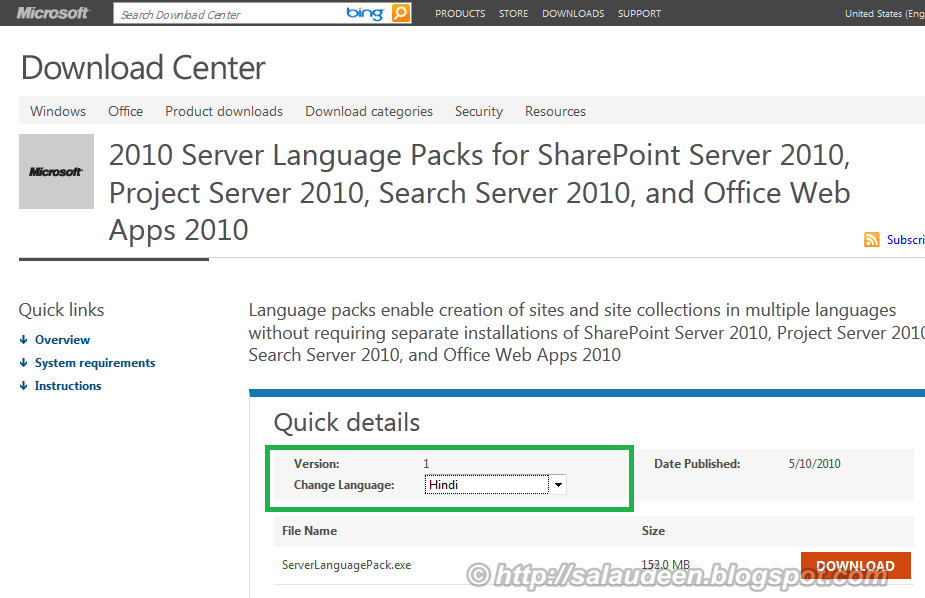Screen dimensions: 925x598
Task: Click the Quick details heading
Action: 347,422
